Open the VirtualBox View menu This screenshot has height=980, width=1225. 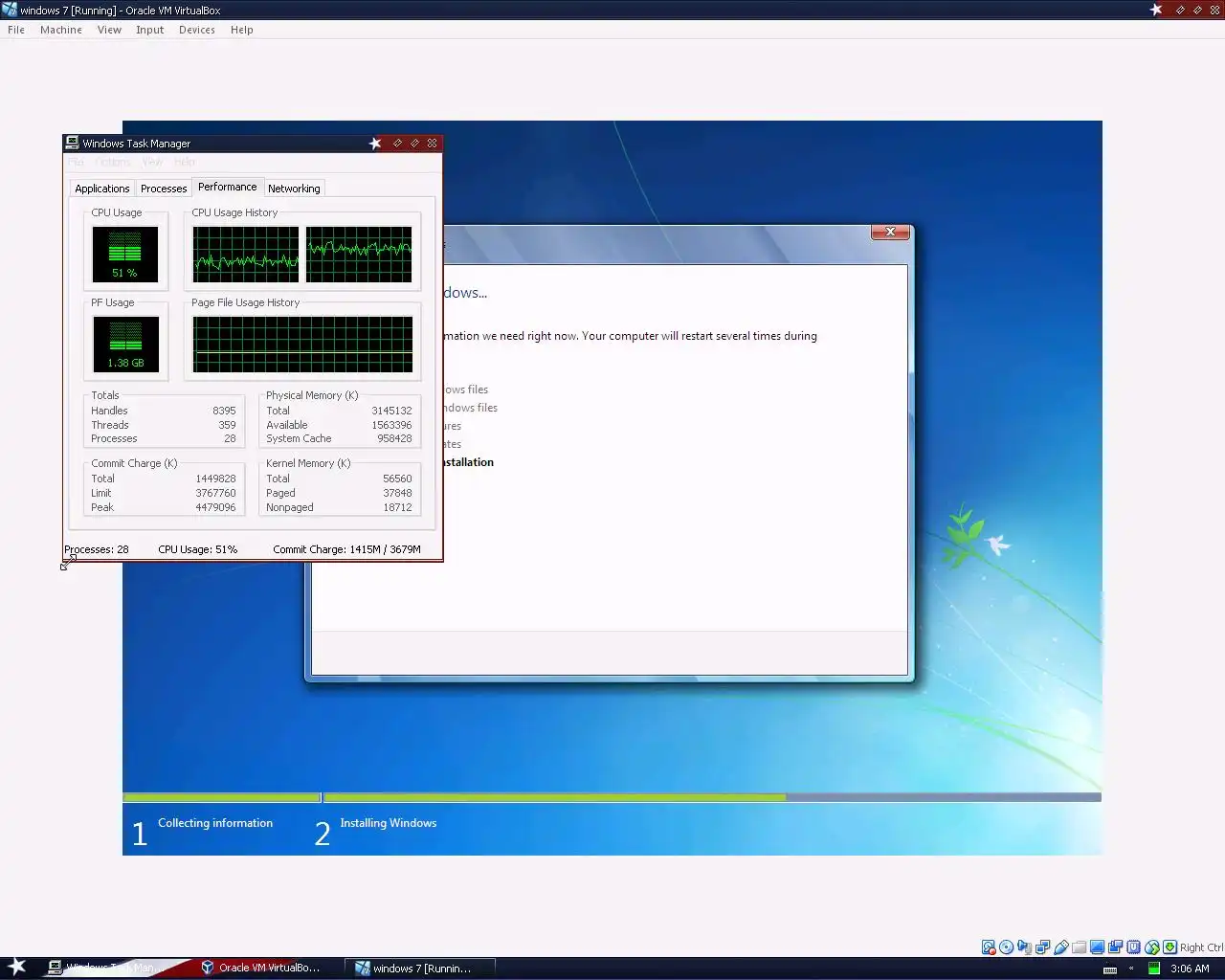tap(109, 30)
